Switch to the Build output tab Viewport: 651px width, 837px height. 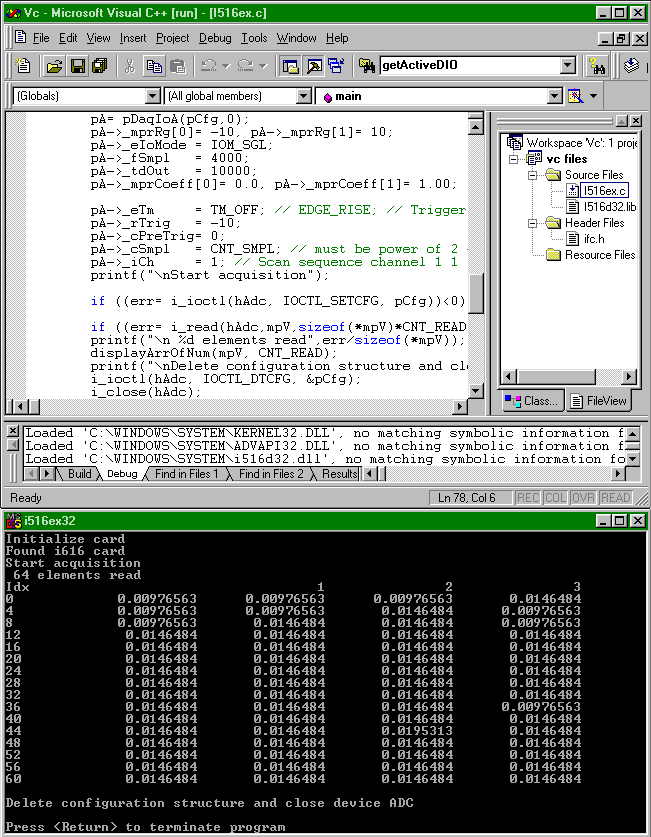80,473
